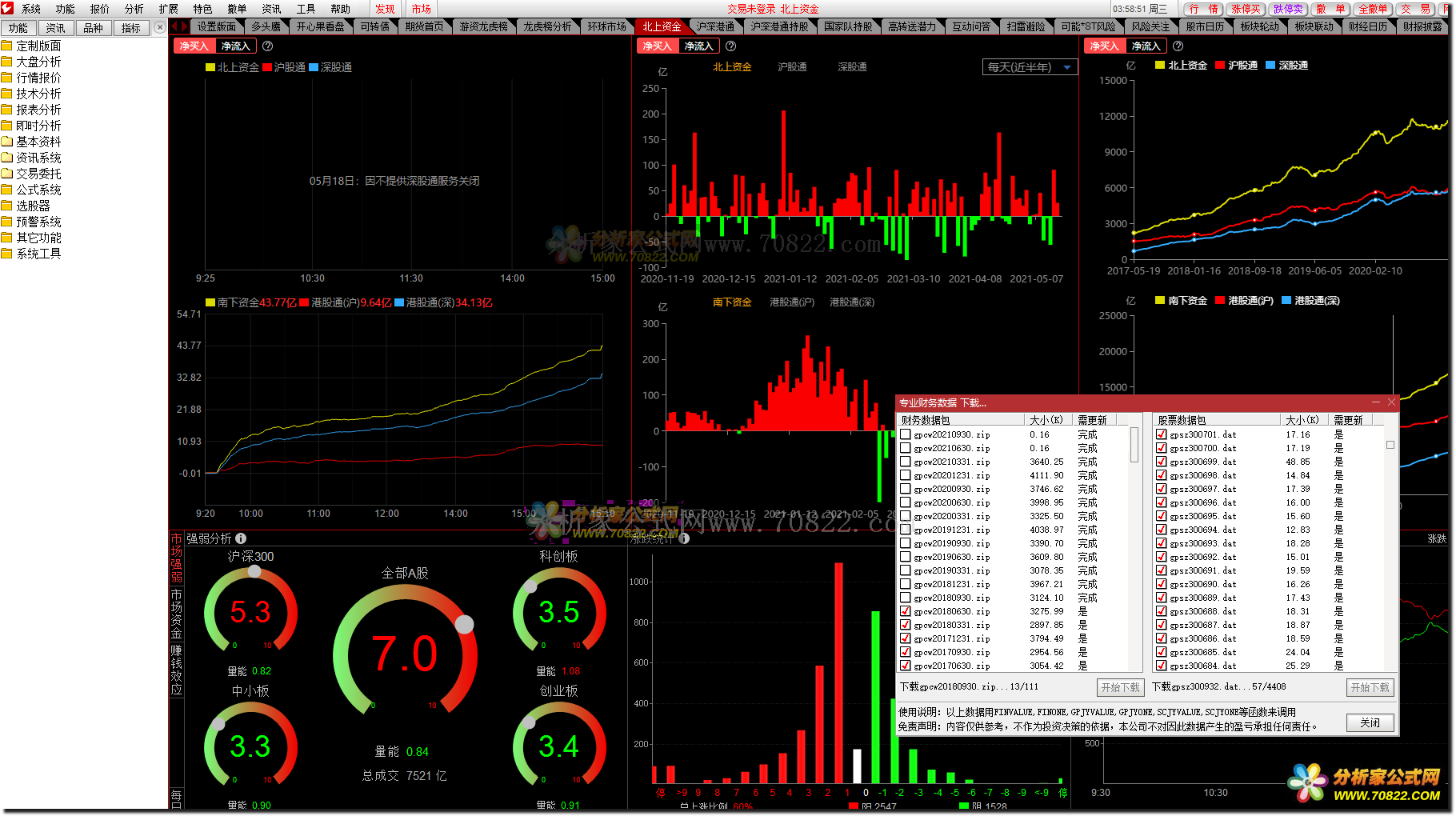Click info icon next to 涨跌统计
1456x816 pixels.
click(684, 538)
